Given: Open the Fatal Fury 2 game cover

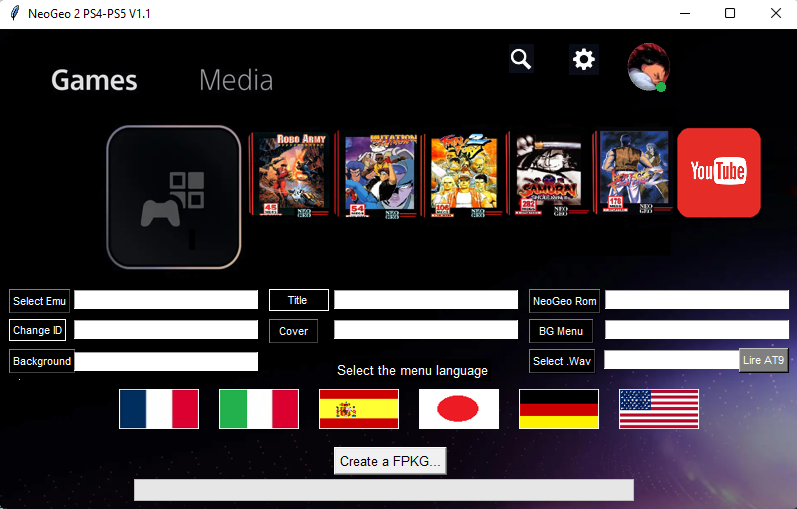Looking at the screenshot, I should pos(464,174).
